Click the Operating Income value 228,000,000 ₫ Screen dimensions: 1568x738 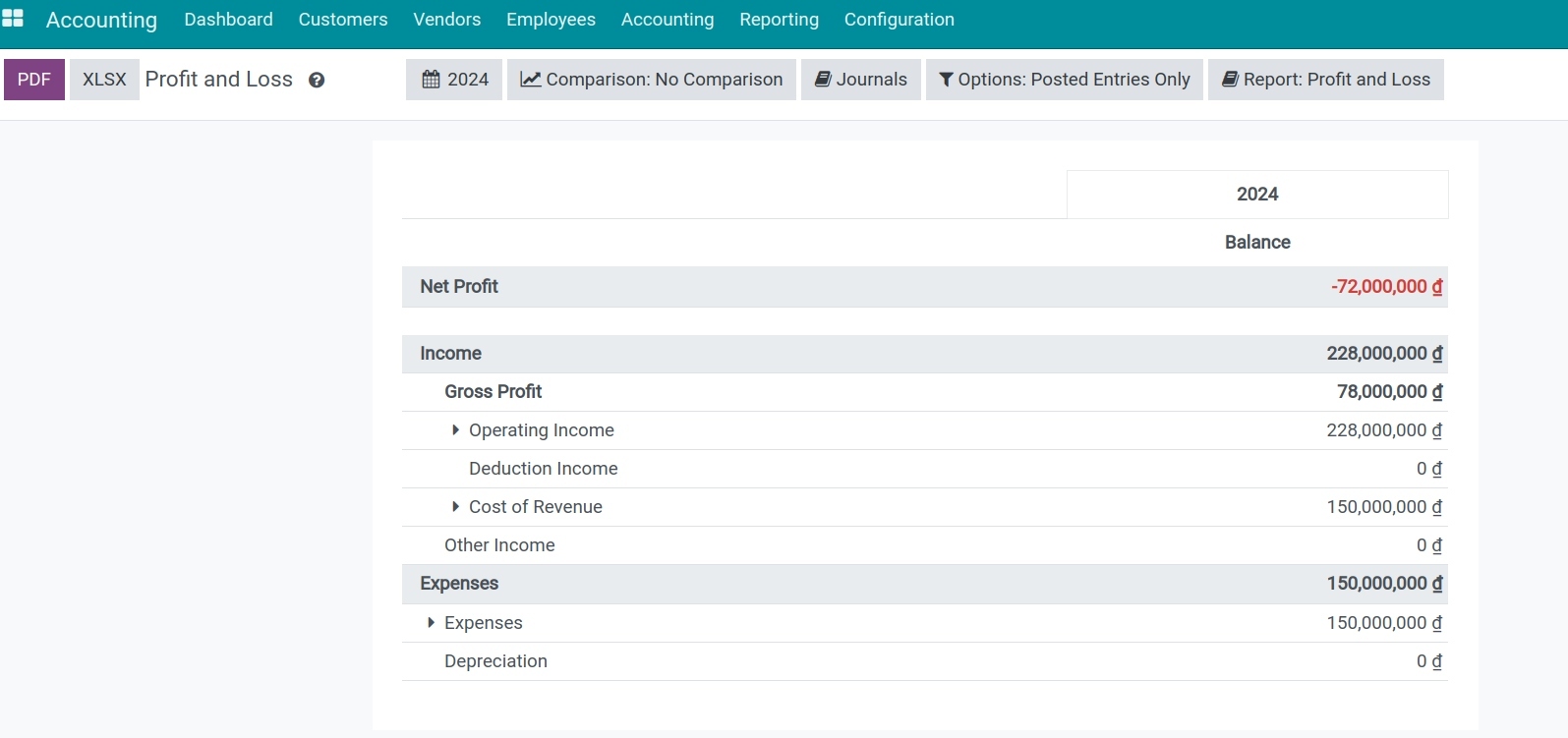1385,430
